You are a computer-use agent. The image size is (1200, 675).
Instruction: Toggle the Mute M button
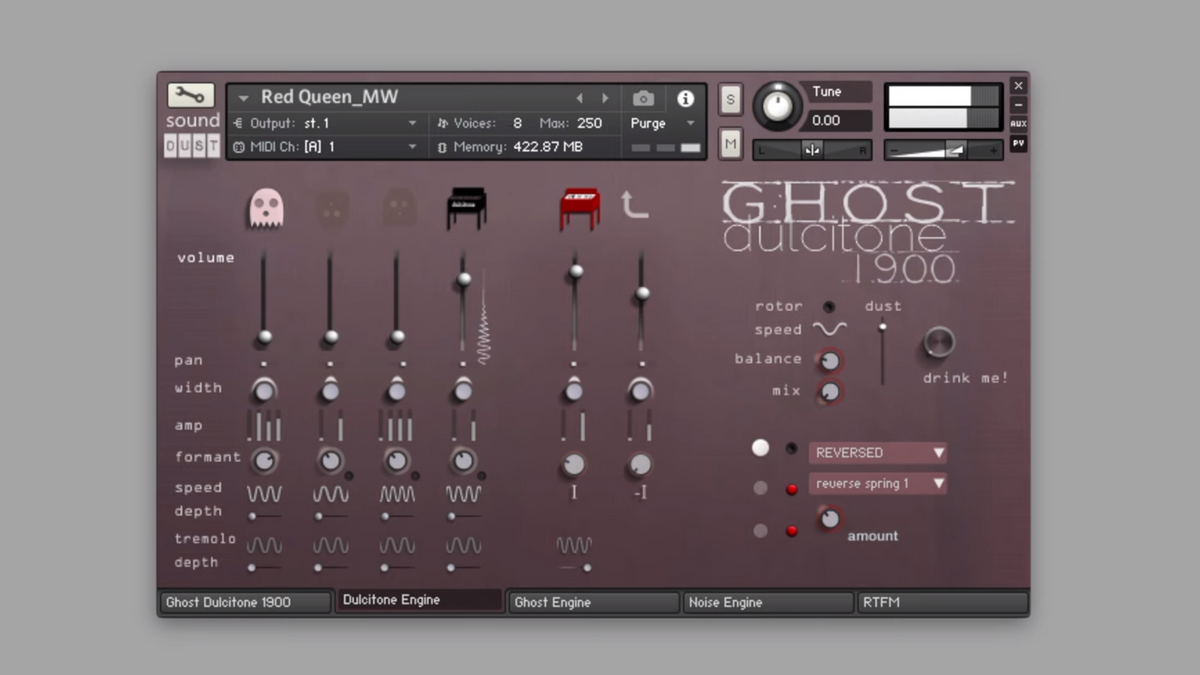(730, 144)
